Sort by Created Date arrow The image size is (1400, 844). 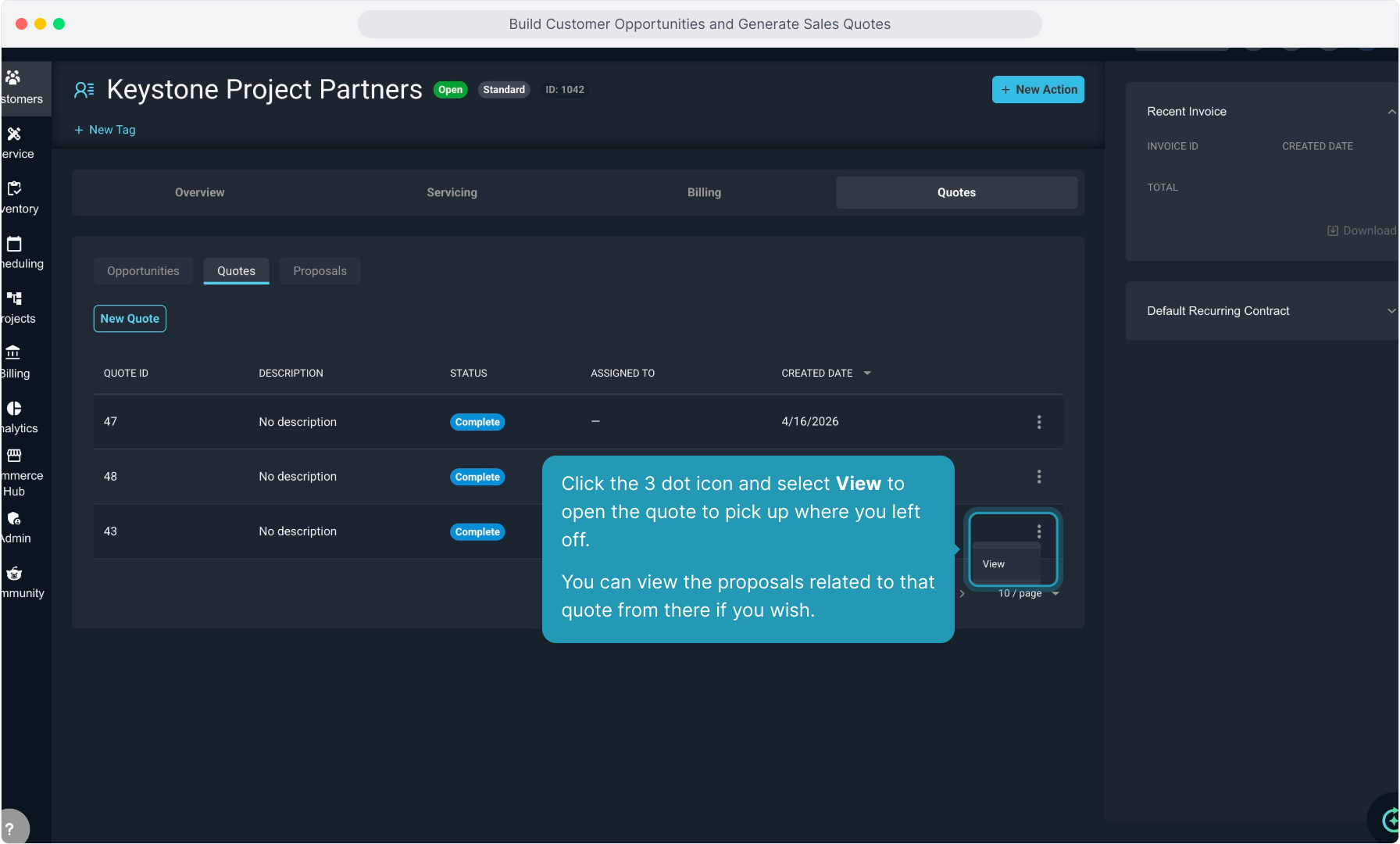coord(867,374)
